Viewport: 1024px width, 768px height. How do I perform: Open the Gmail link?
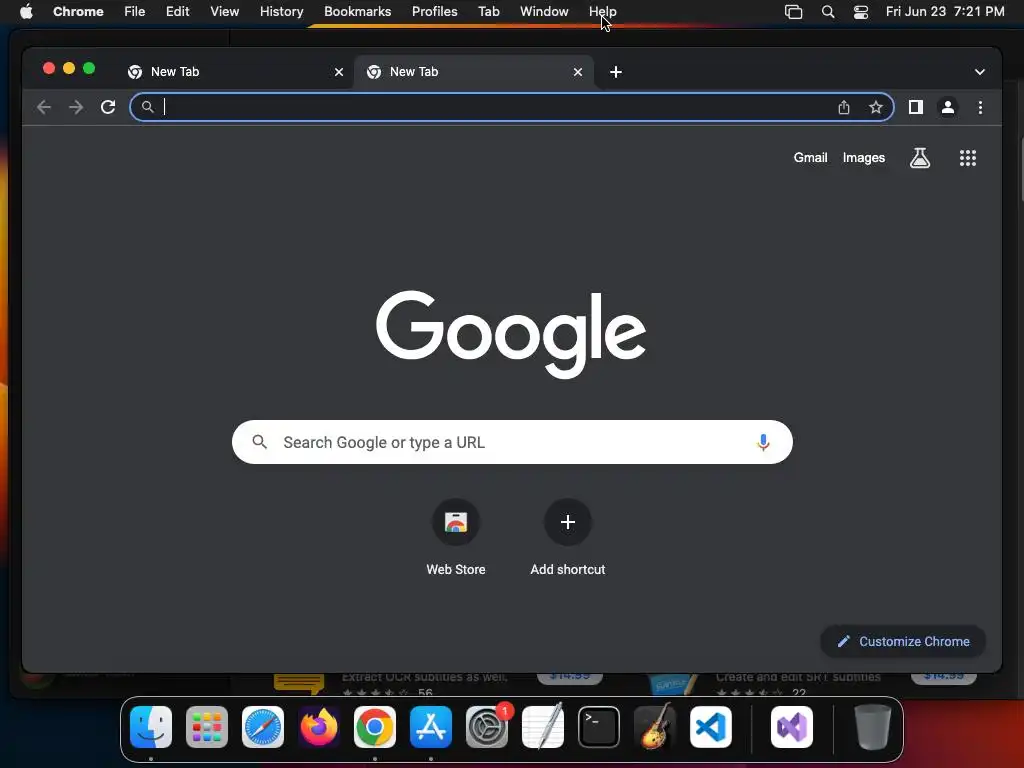[x=810, y=157]
